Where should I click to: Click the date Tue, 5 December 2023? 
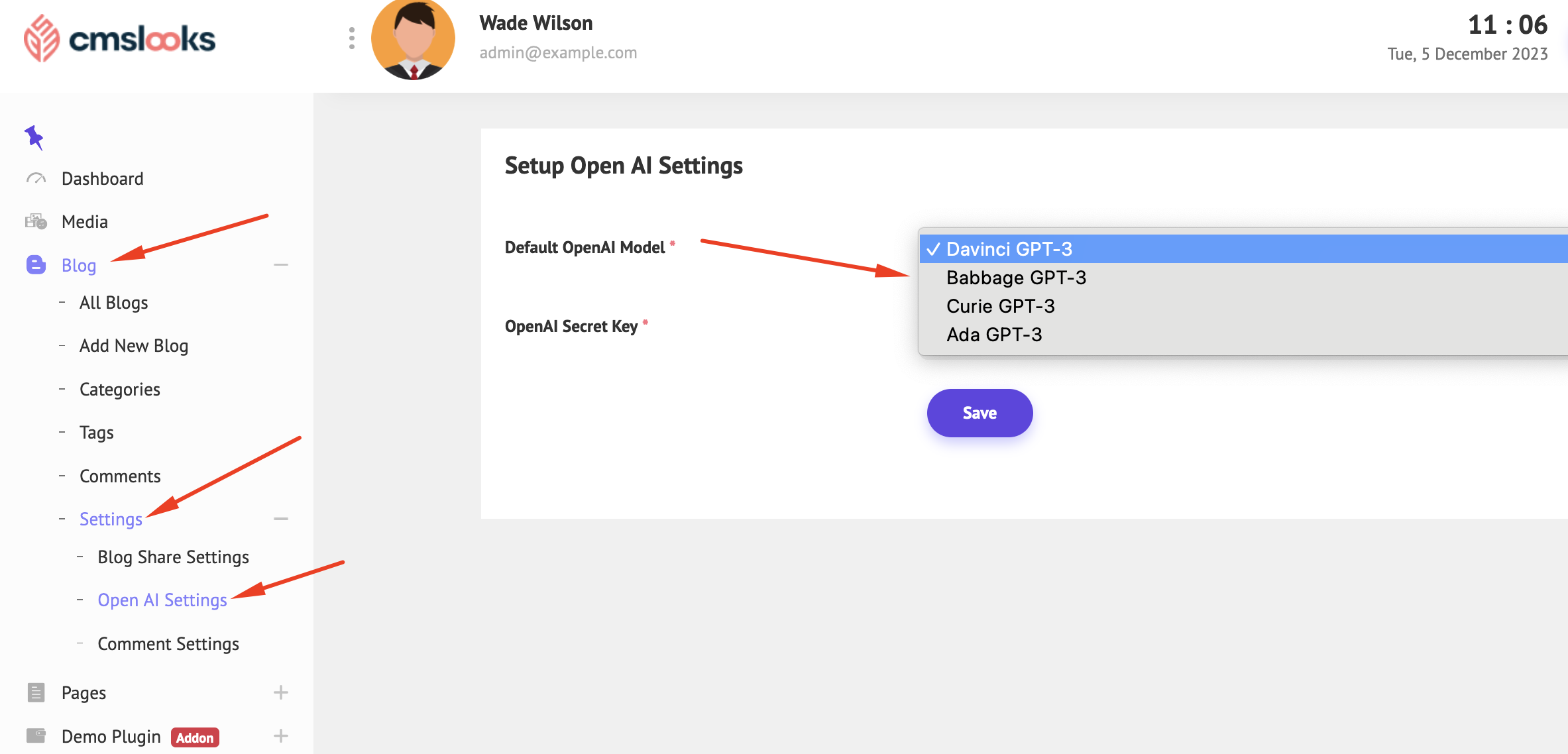(1467, 54)
